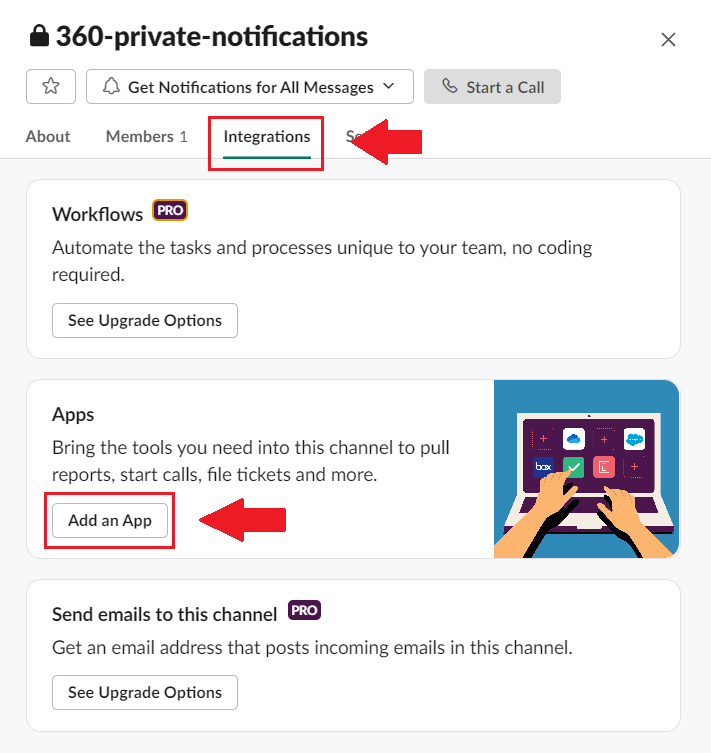
Task: Click See Upgrade Options under Send emails
Action: coord(145,692)
